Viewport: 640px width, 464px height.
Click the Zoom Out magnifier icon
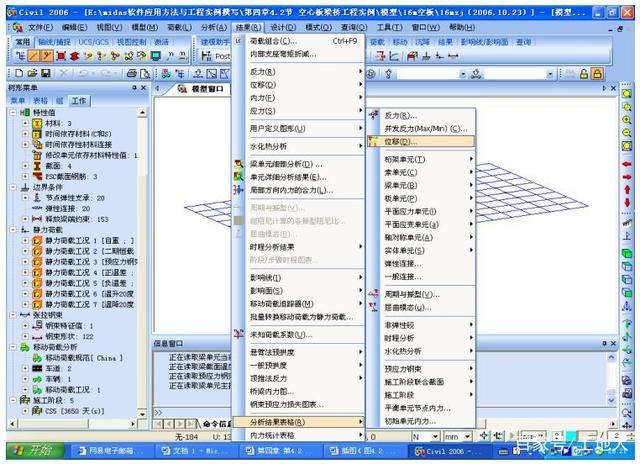click(x=626, y=133)
